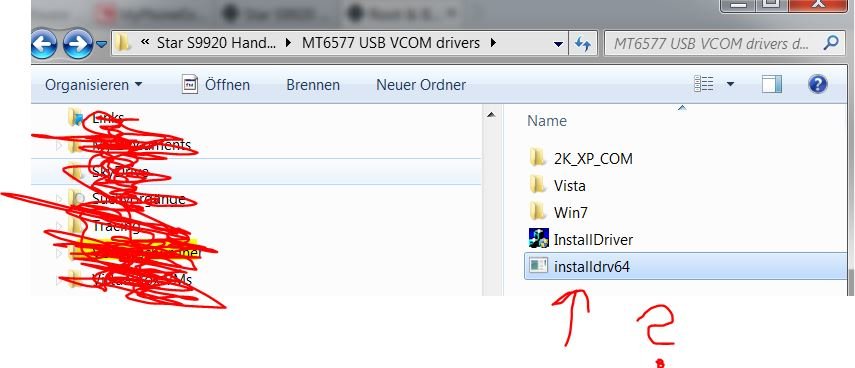
Task: Toggle the preview pane icon
Action: point(771,85)
